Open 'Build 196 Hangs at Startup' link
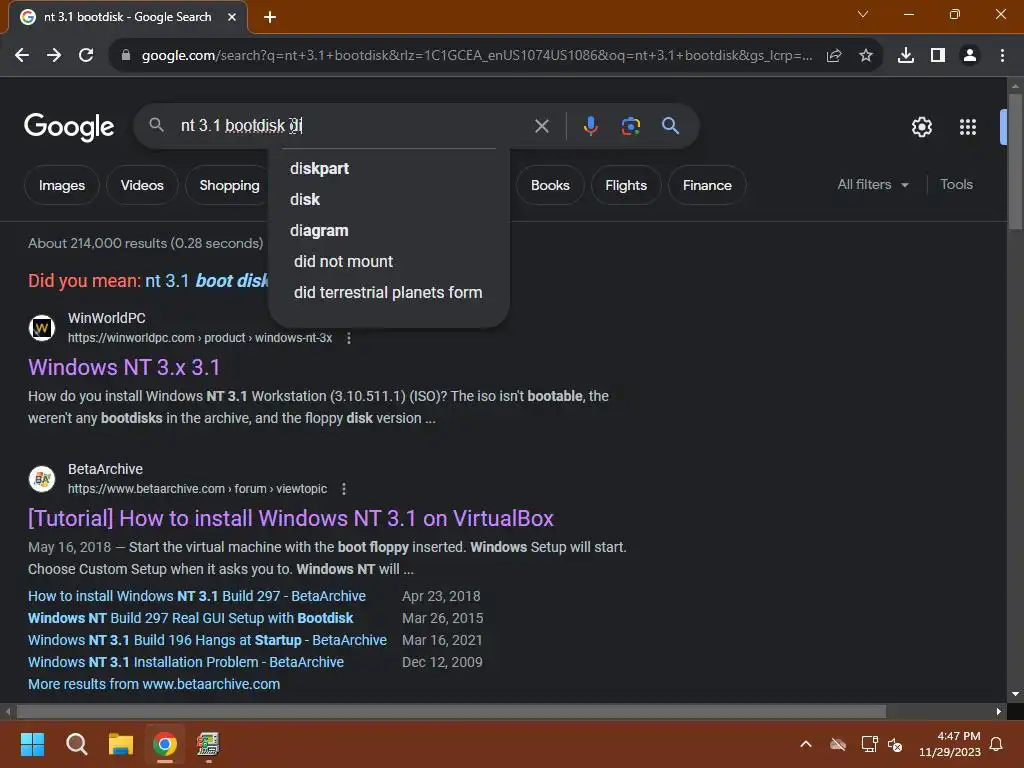 [207, 640]
